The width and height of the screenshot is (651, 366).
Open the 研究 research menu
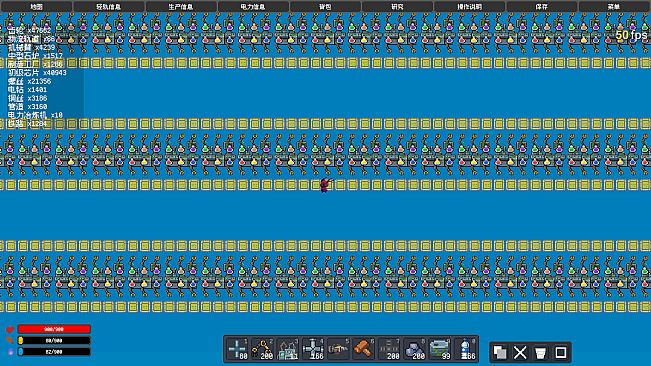click(x=397, y=6)
